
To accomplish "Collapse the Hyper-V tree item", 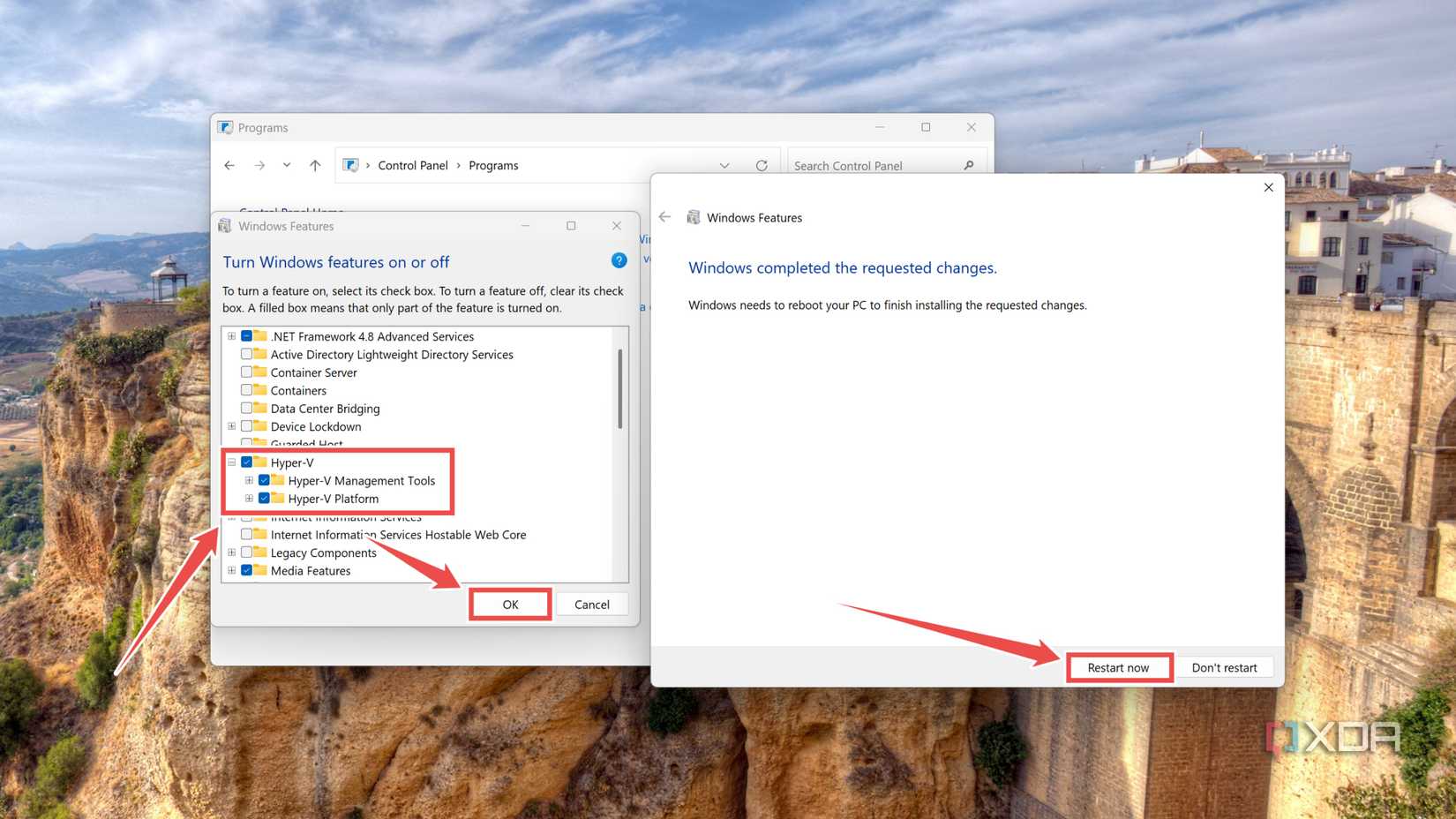I will [231, 462].
